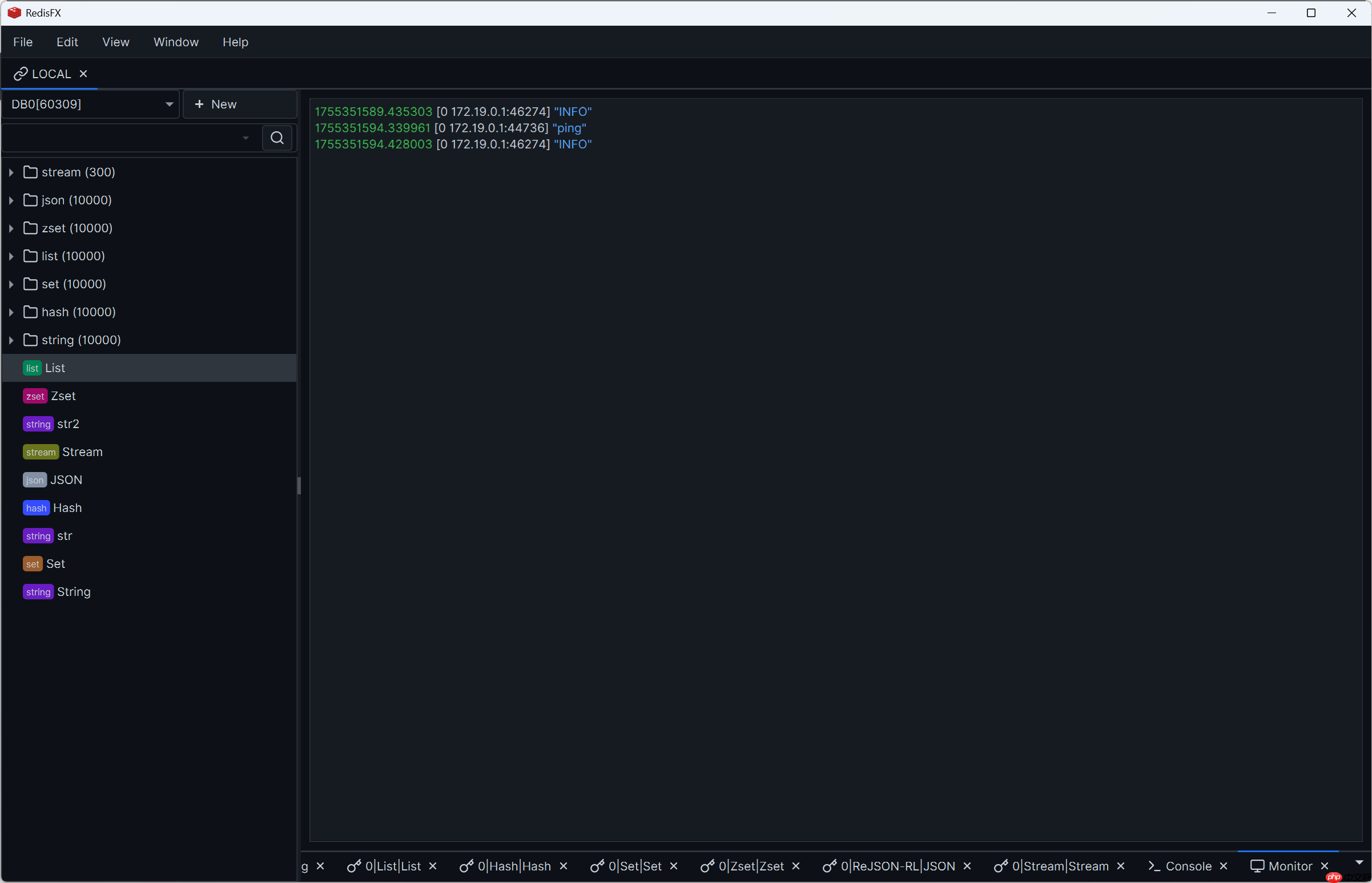This screenshot has width=1372, height=883.
Task: Click the search magnifier icon in the key filter
Action: click(x=277, y=138)
